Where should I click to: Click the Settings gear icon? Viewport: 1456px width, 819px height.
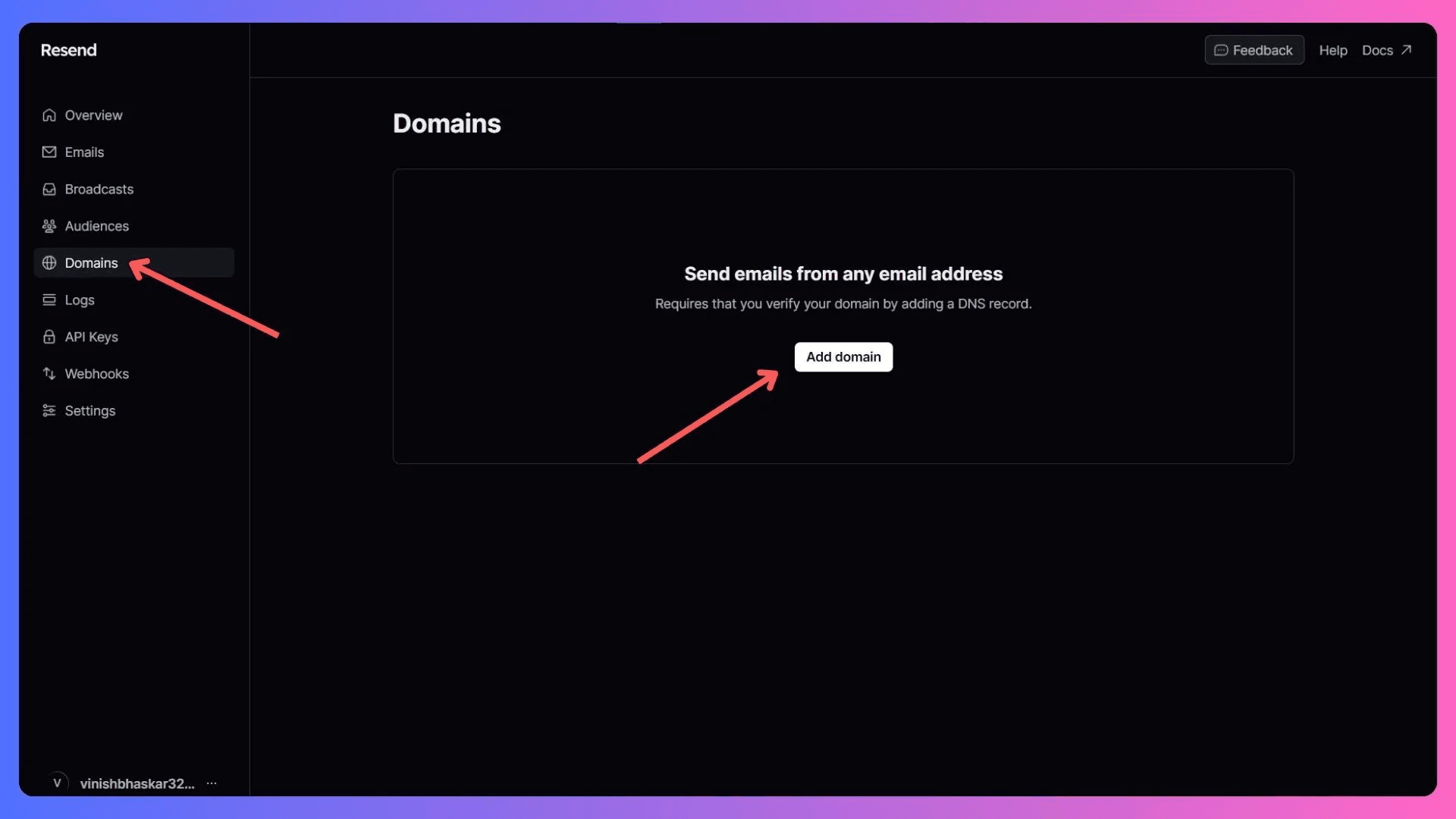tap(49, 411)
